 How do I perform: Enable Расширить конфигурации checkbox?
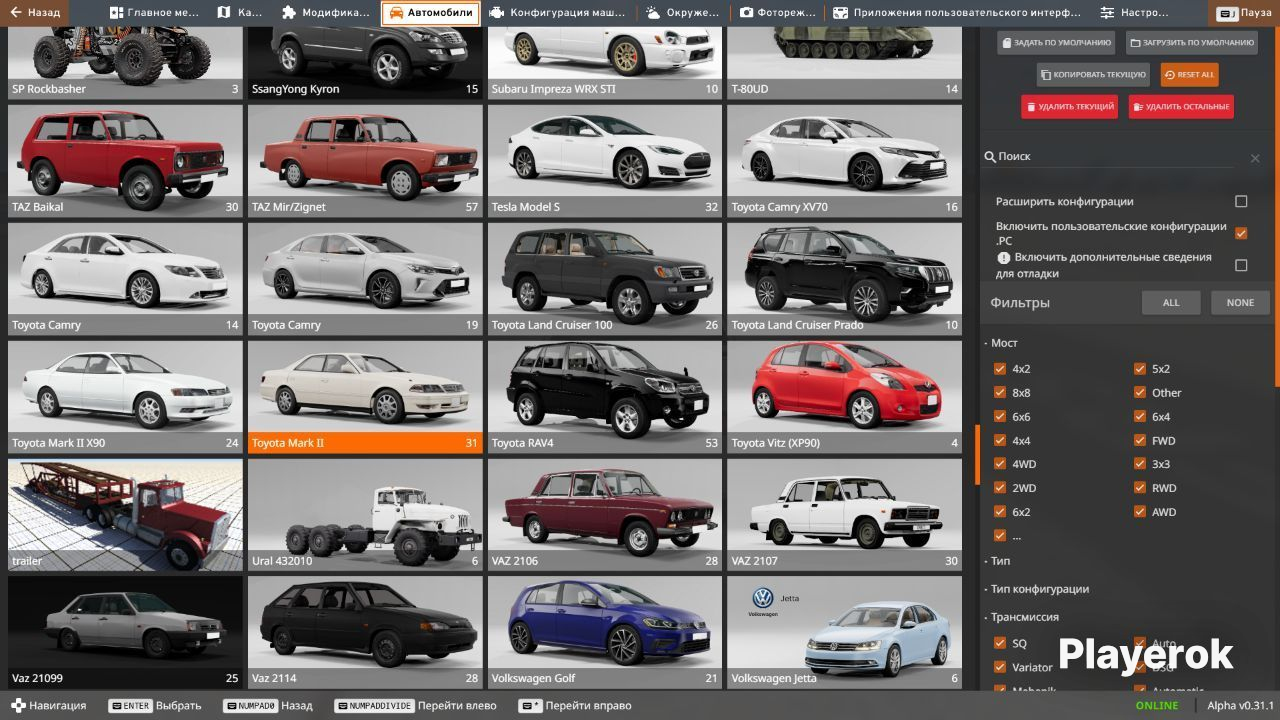[x=1241, y=201]
